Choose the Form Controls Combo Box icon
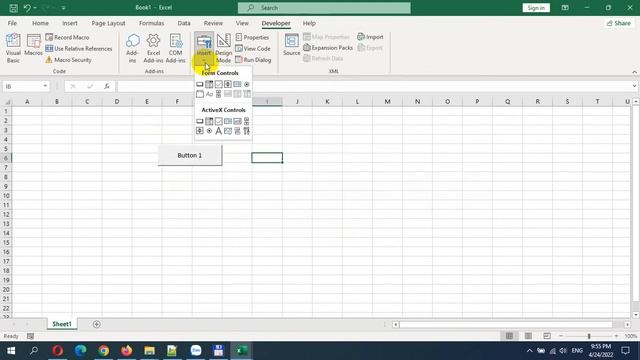 click(209, 84)
